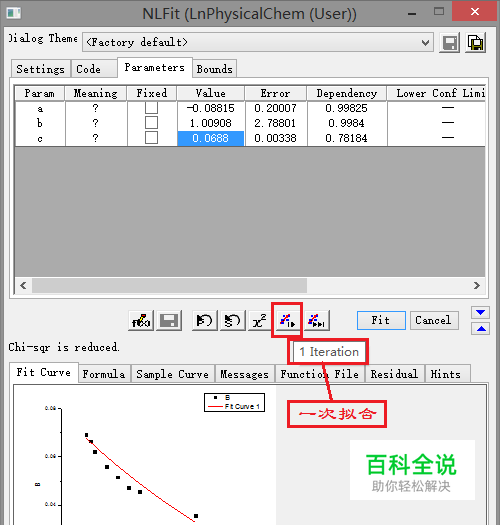Click the Save Theme As icon
Screen dimensions: 500x525
(x=476, y=43)
